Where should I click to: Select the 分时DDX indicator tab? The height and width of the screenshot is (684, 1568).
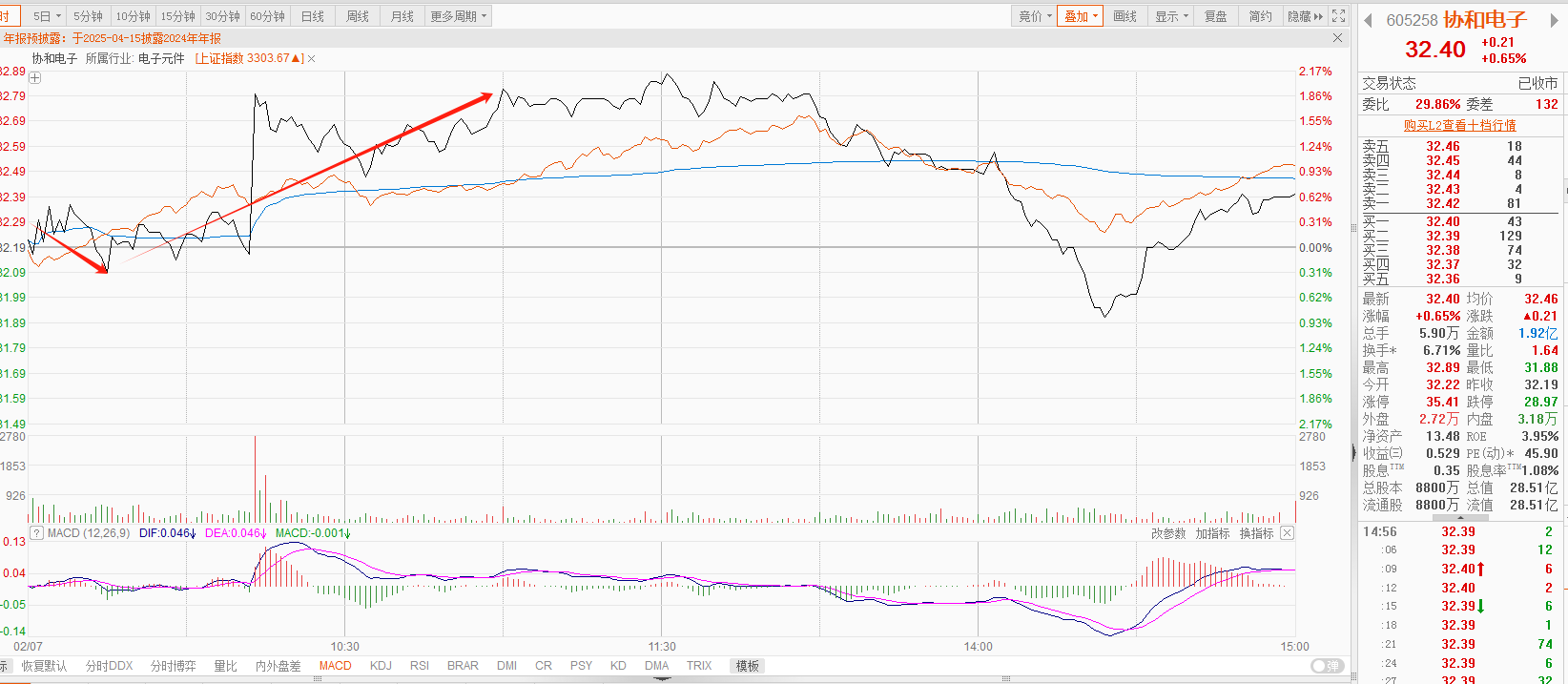point(109,666)
